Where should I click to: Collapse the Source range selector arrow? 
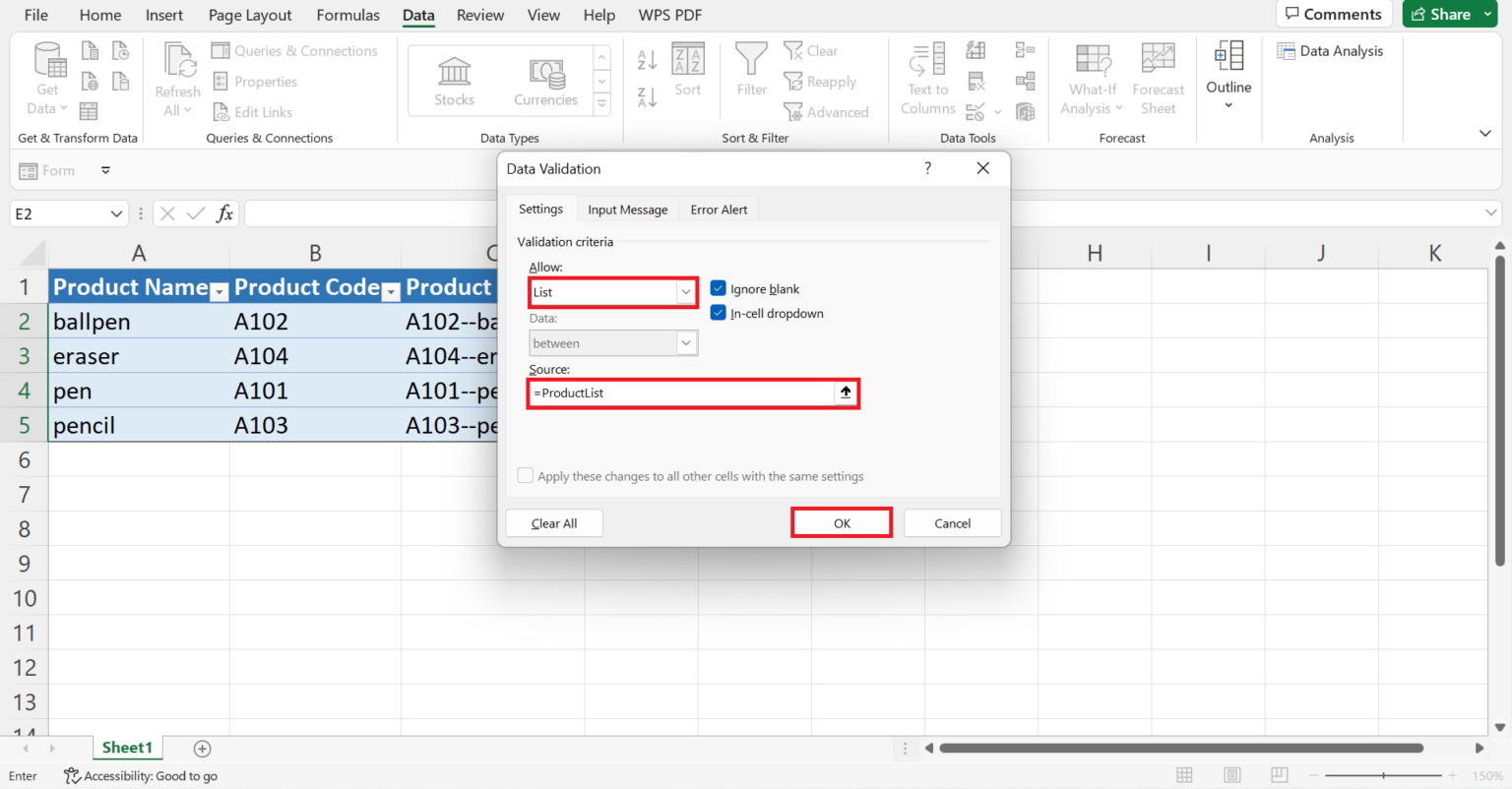pos(845,393)
